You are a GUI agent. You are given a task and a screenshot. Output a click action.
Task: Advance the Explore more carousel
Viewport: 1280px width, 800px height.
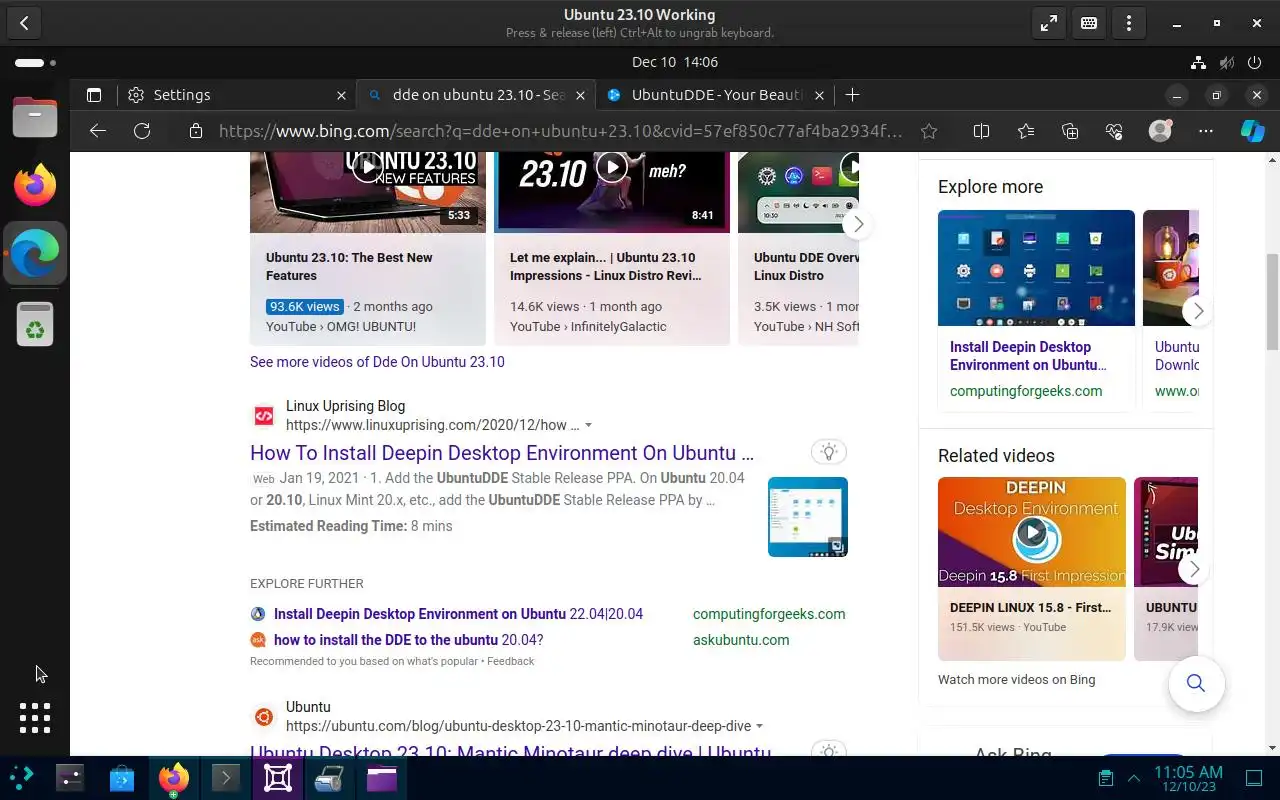pos(1197,311)
